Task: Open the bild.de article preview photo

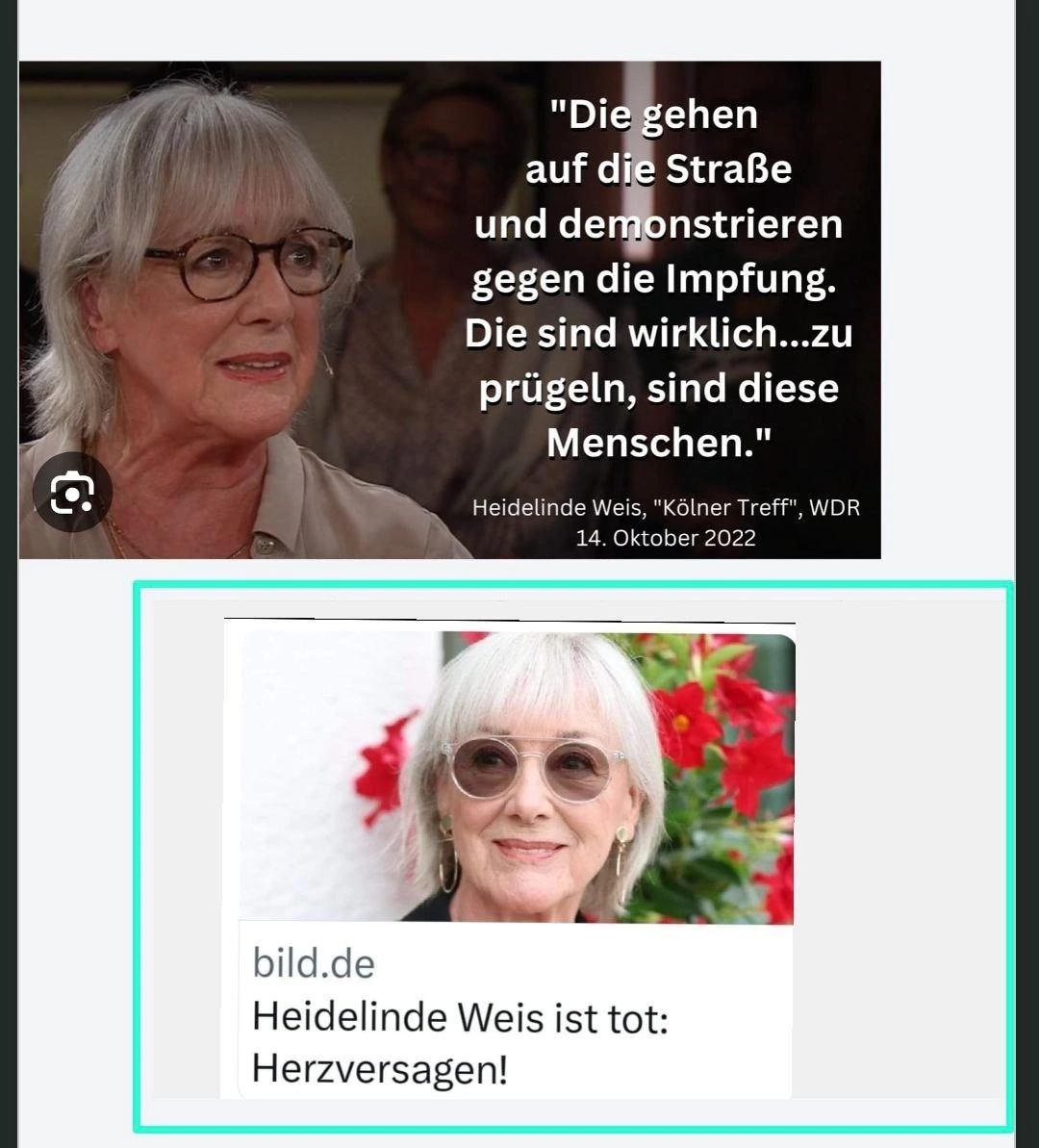Action: pos(518,777)
